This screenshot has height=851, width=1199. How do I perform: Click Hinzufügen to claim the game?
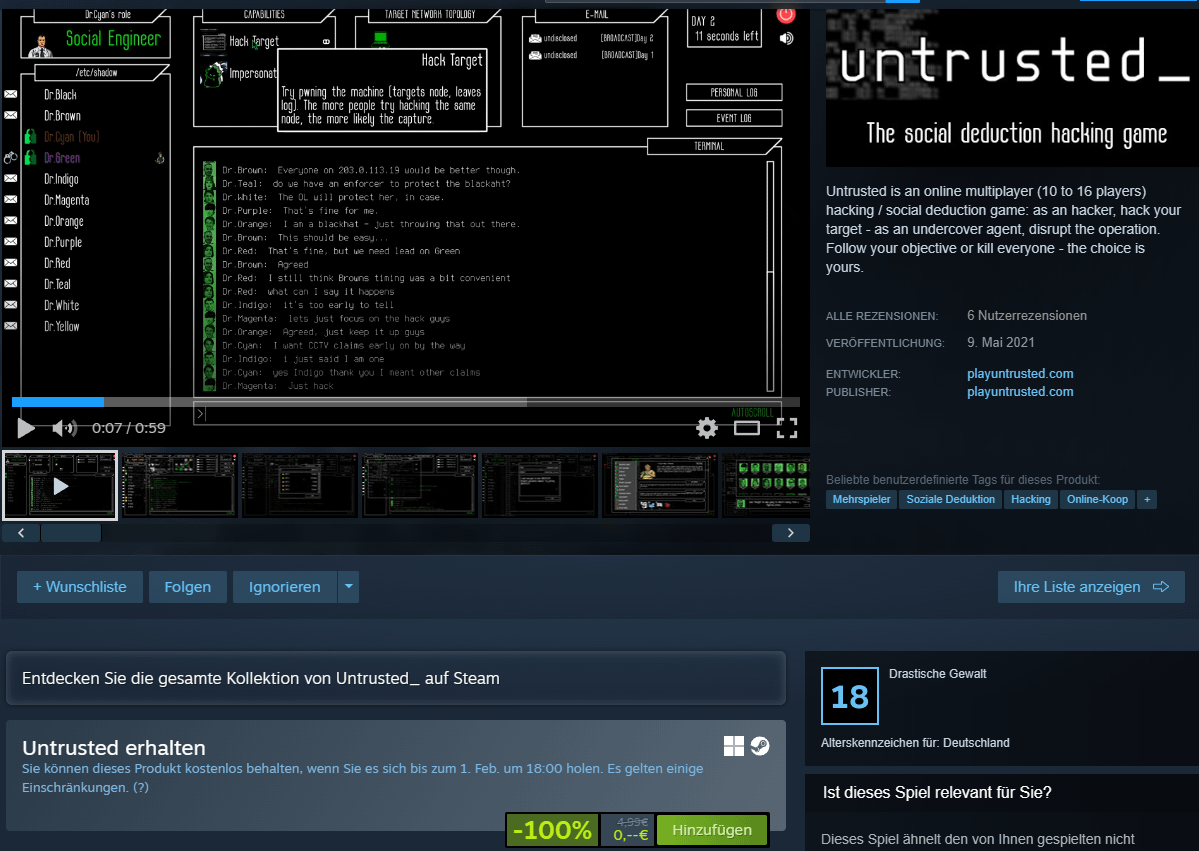click(x=711, y=830)
